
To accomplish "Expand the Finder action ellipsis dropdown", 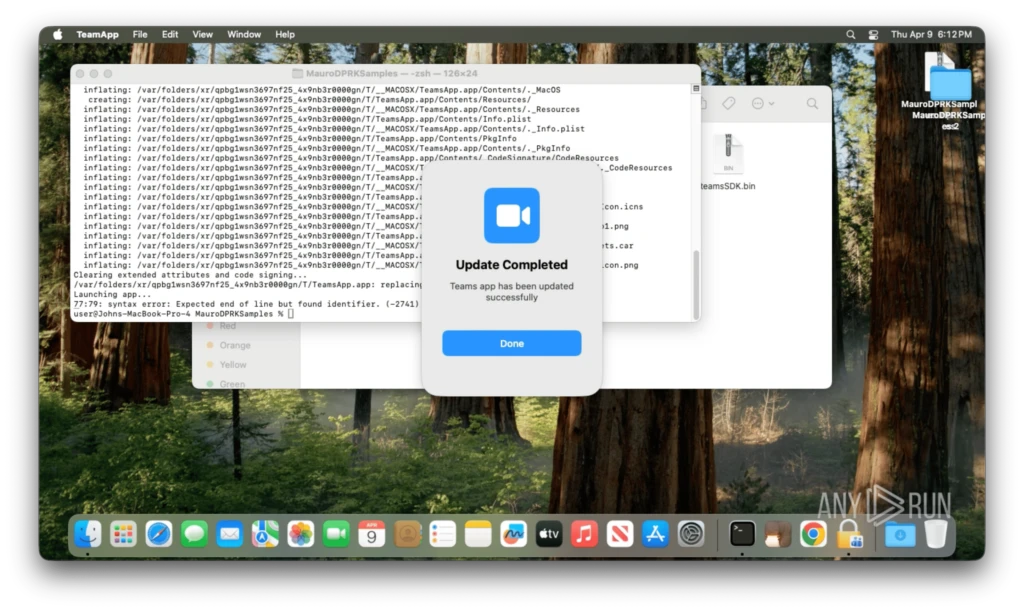I will [x=762, y=103].
